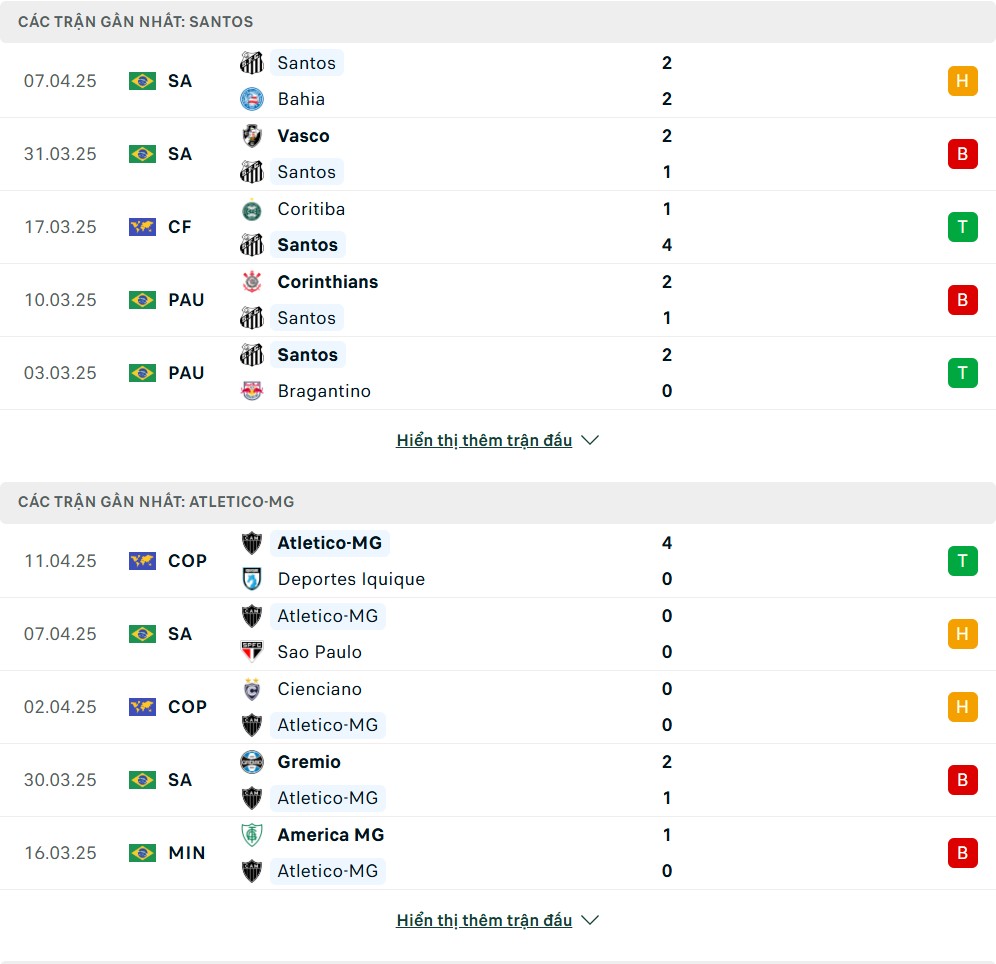The width and height of the screenshot is (996, 964).
Task: Click the Bahia club crest icon
Action: pos(252,99)
